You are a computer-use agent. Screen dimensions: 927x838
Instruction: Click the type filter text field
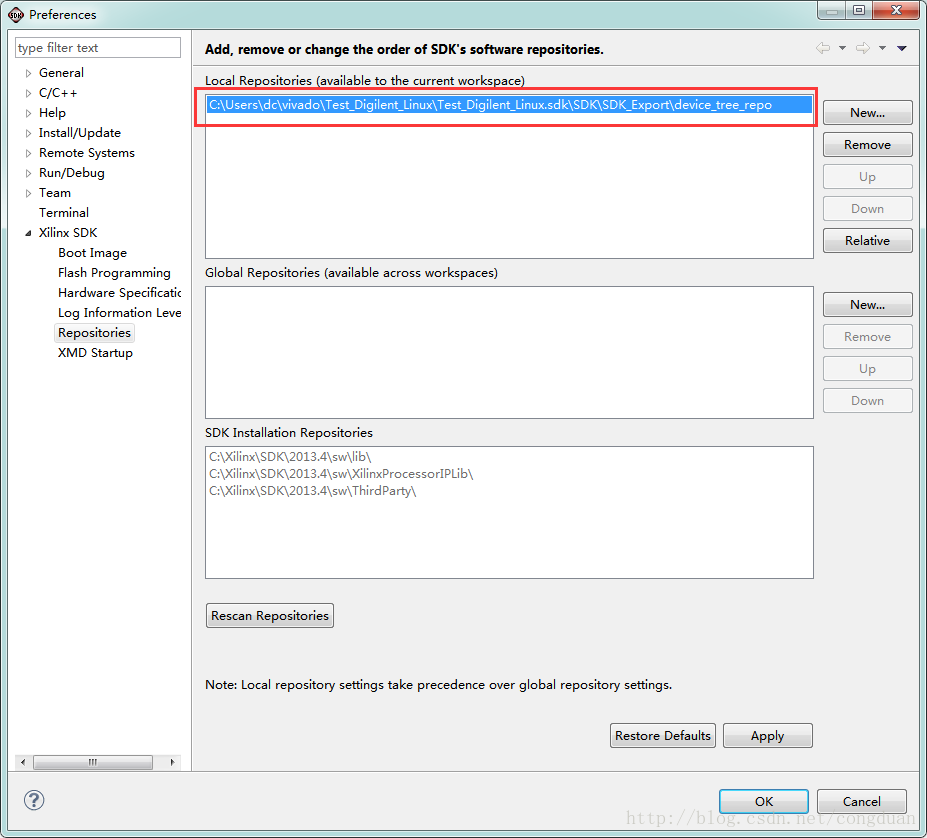[98, 47]
